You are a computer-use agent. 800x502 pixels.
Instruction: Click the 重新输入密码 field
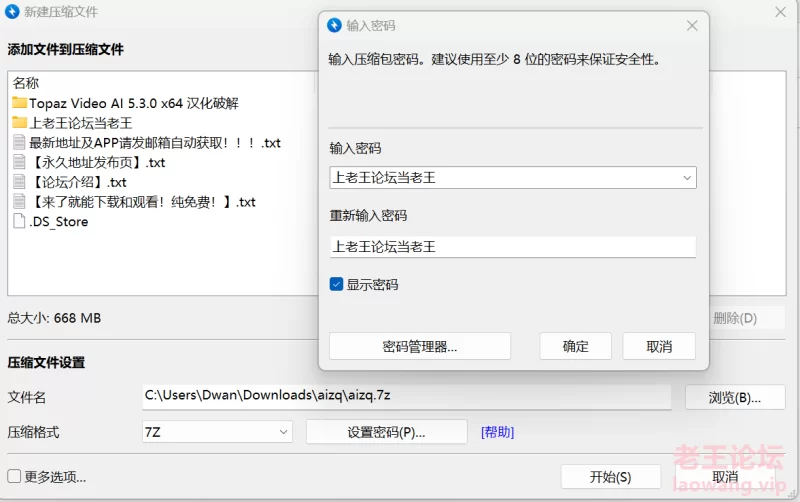click(513, 247)
